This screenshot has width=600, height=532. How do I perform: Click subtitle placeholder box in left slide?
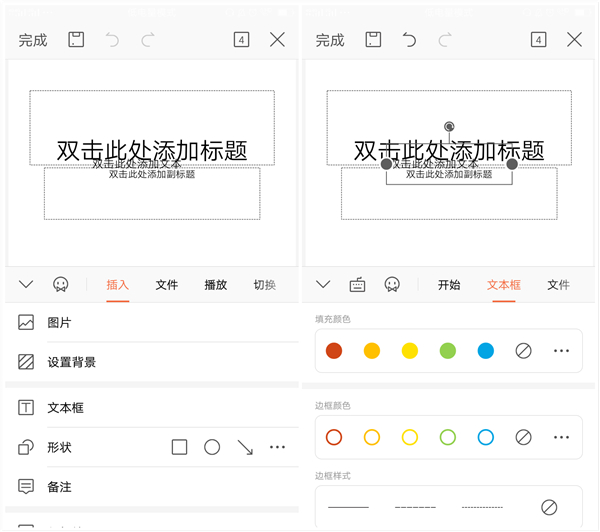152,193
